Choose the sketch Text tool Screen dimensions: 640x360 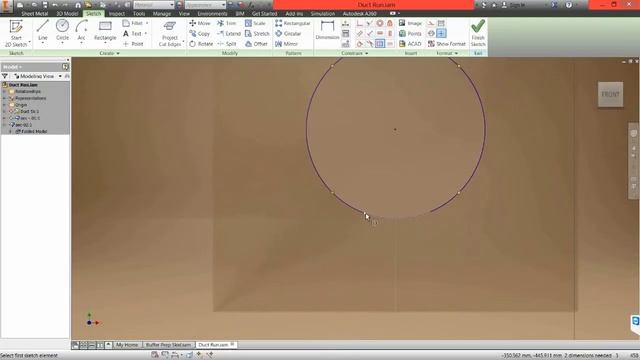point(132,33)
